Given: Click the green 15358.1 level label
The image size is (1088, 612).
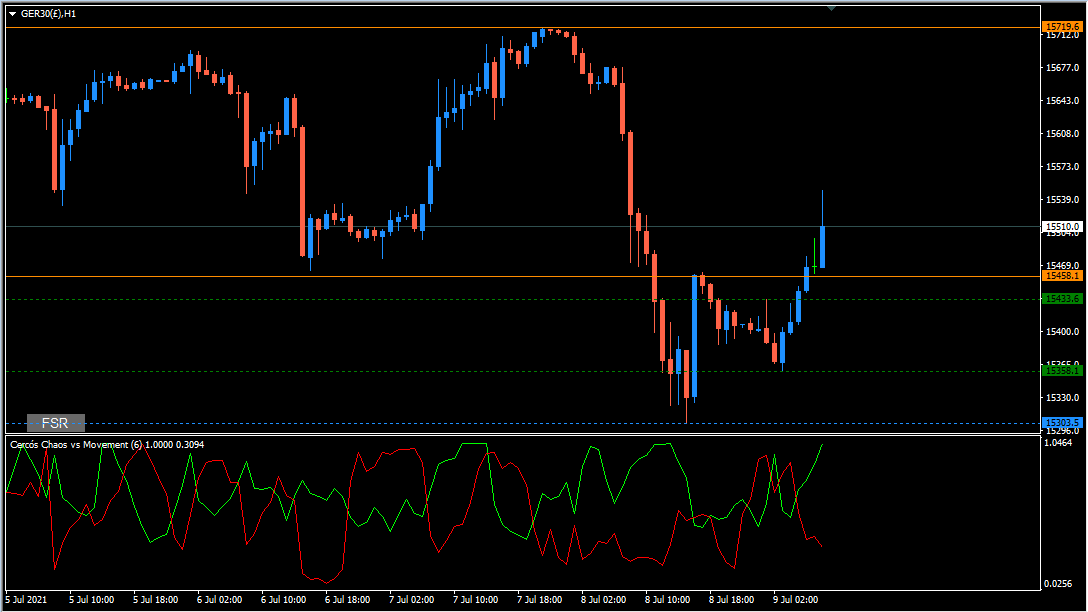Looking at the screenshot, I should (x=1062, y=371).
